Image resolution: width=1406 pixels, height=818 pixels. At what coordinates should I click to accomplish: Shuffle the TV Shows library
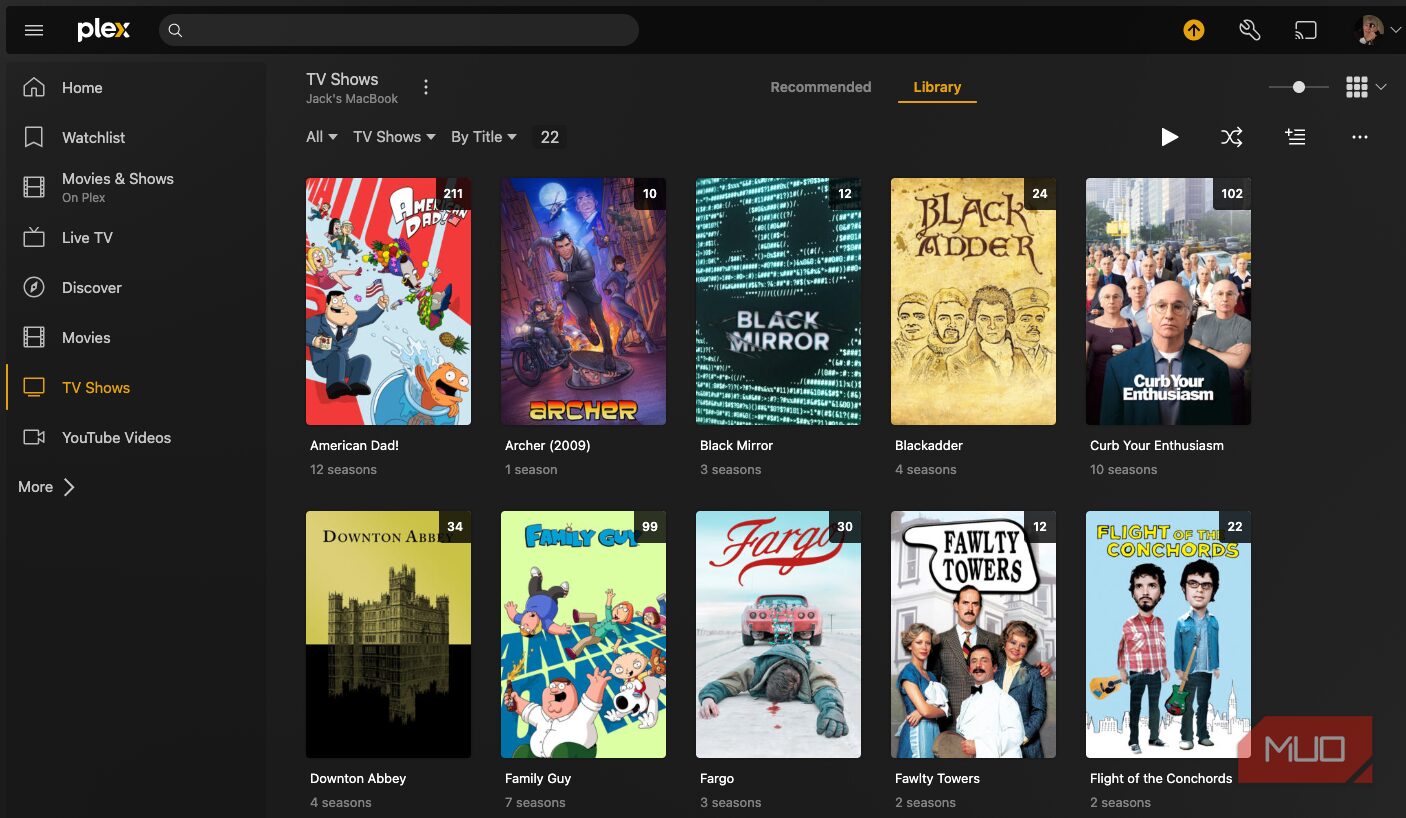(1232, 137)
